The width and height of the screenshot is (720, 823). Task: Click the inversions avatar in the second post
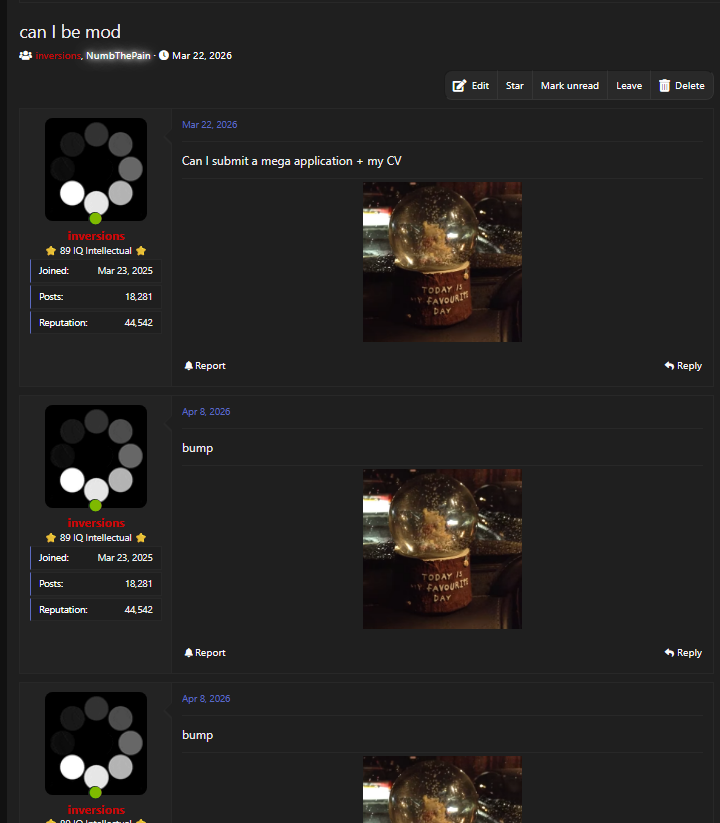[96, 456]
